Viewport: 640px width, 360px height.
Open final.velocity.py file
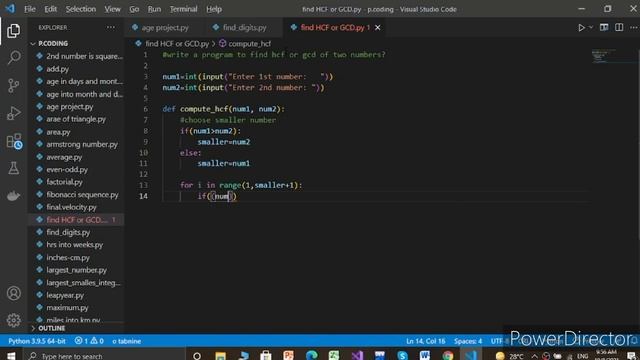(x=71, y=207)
